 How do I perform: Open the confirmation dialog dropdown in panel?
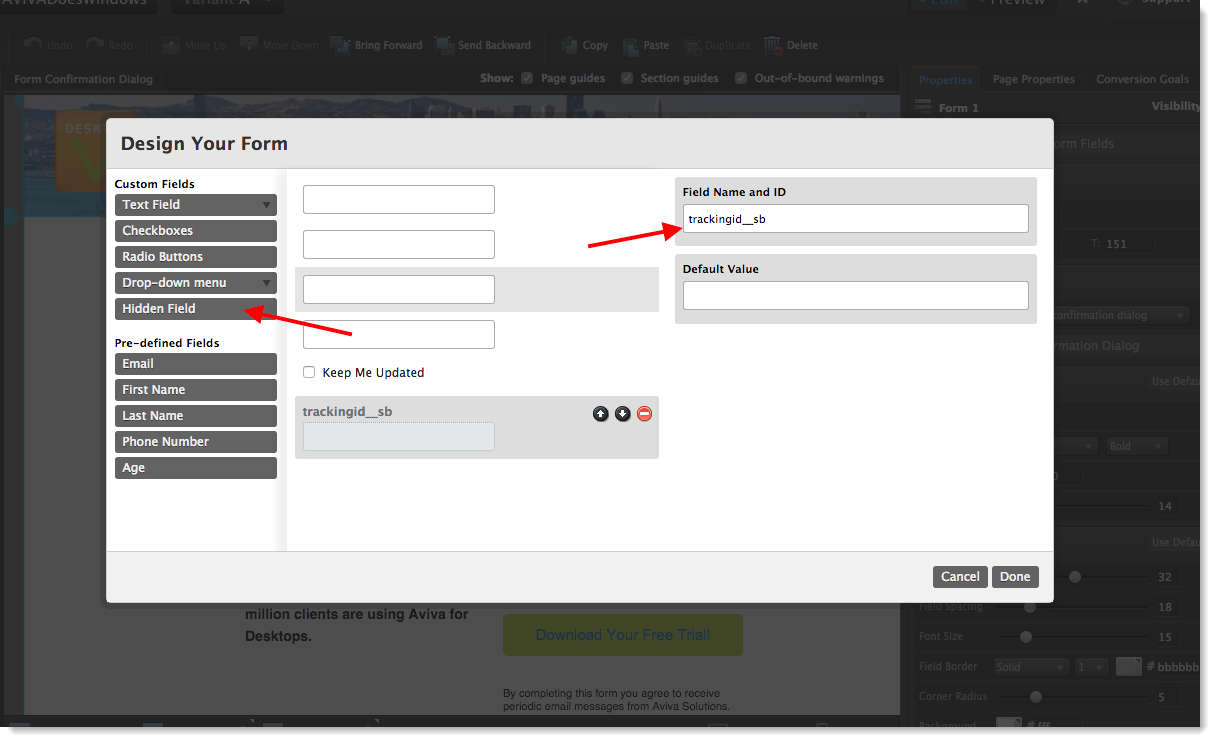(x=1120, y=315)
